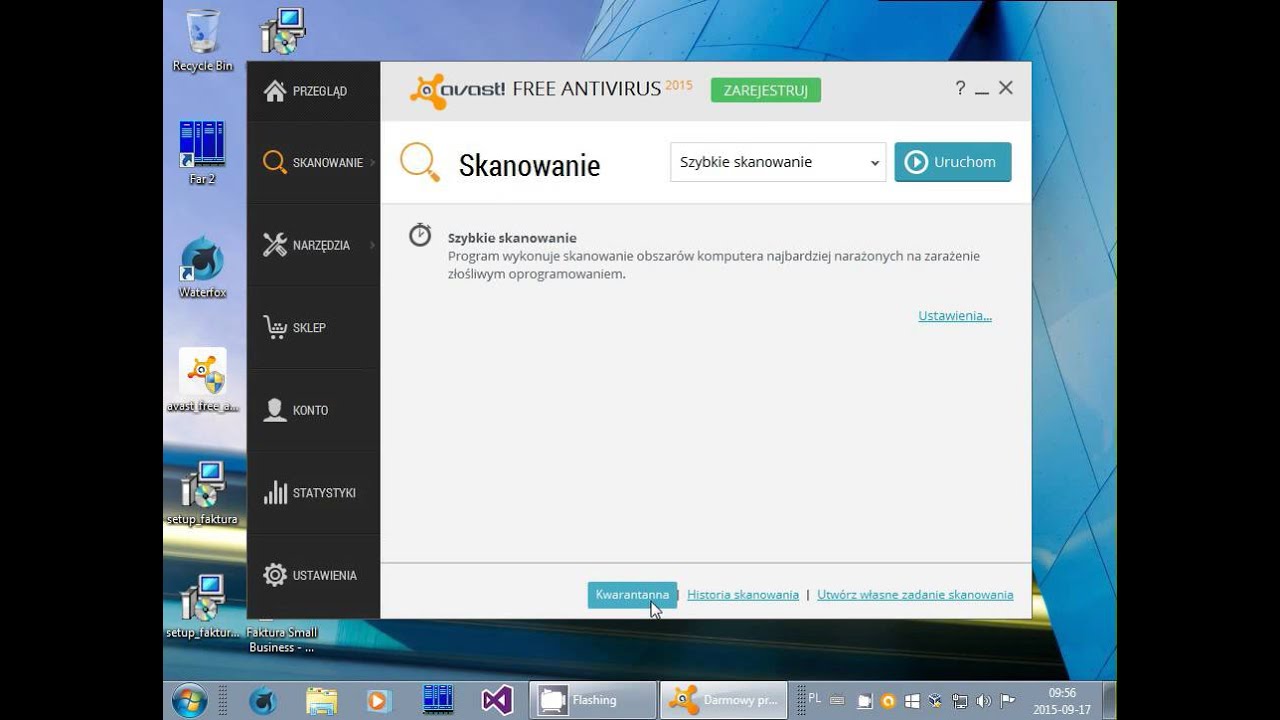Click the house icon beside Przegląd
This screenshot has width=1280, height=720.
pos(275,91)
